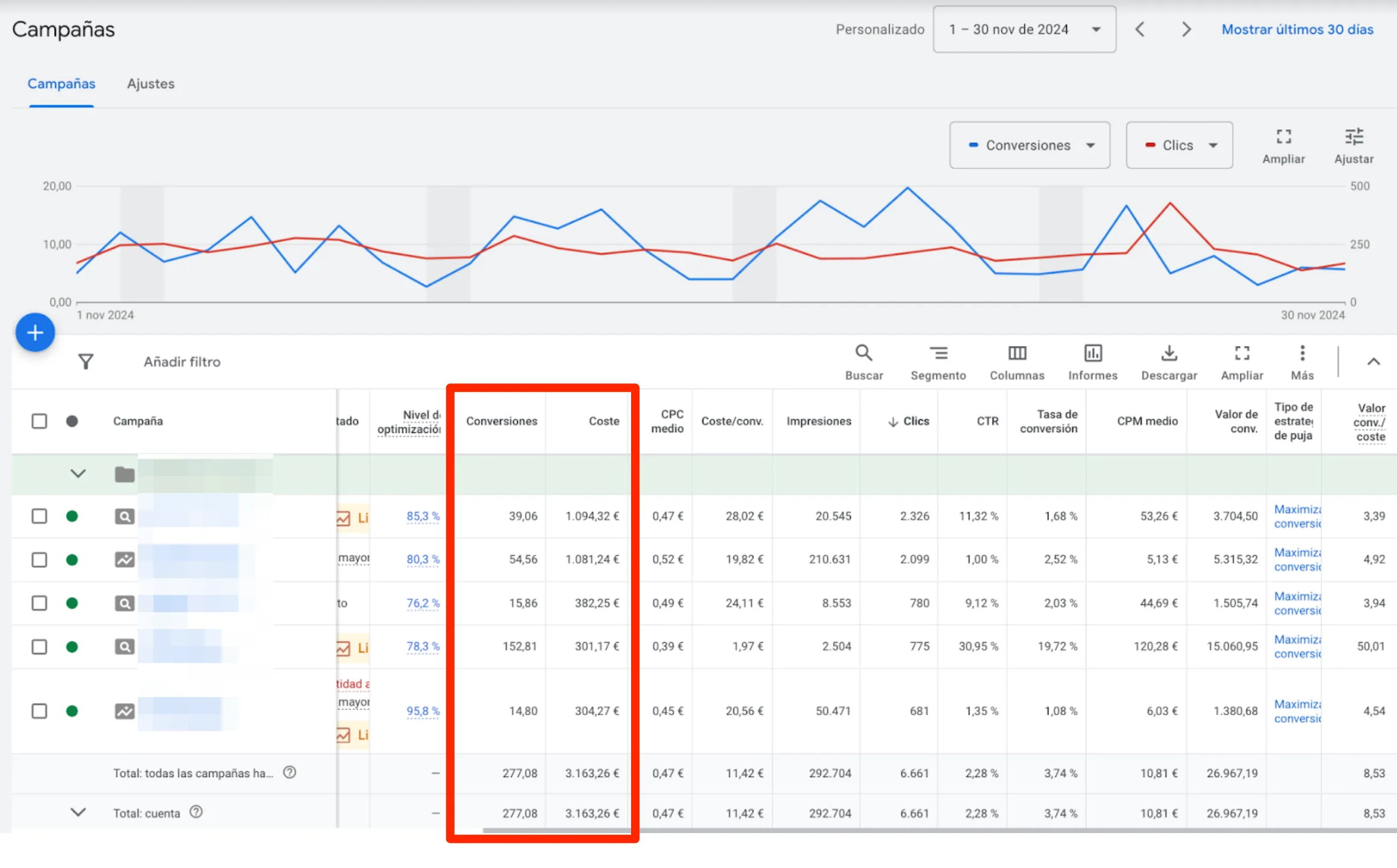Open the Clics metric dropdown
The width and height of the screenshot is (1397, 868).
pos(1179,145)
